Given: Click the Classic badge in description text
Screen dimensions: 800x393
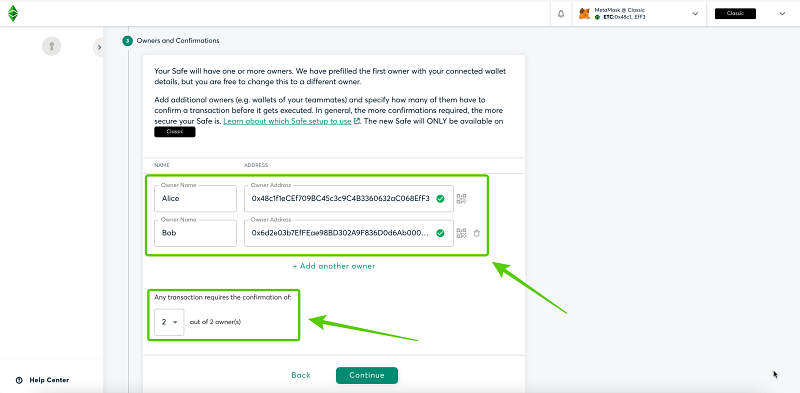Looking at the screenshot, I should point(174,132).
